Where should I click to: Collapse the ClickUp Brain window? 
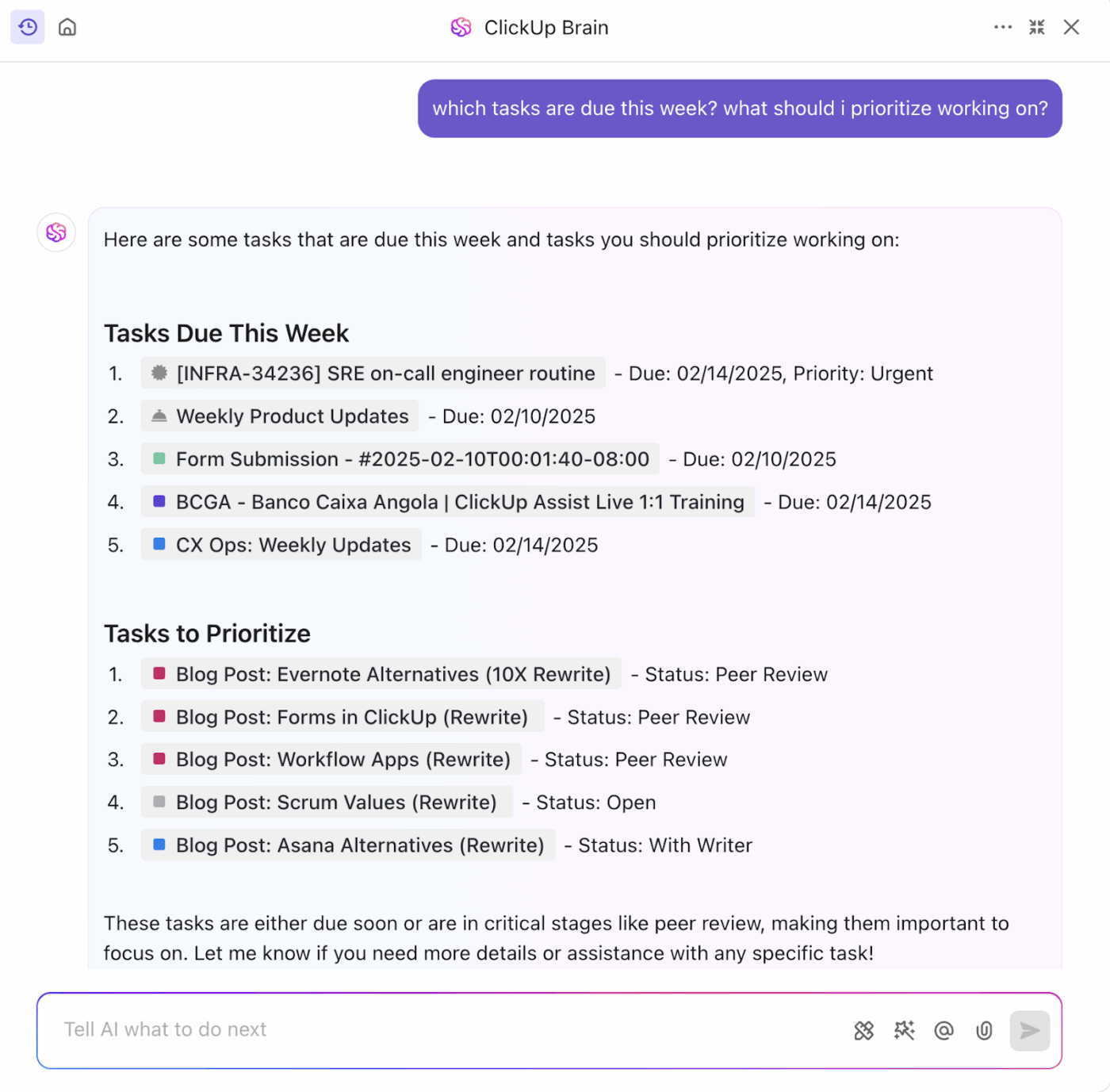[x=1036, y=27]
